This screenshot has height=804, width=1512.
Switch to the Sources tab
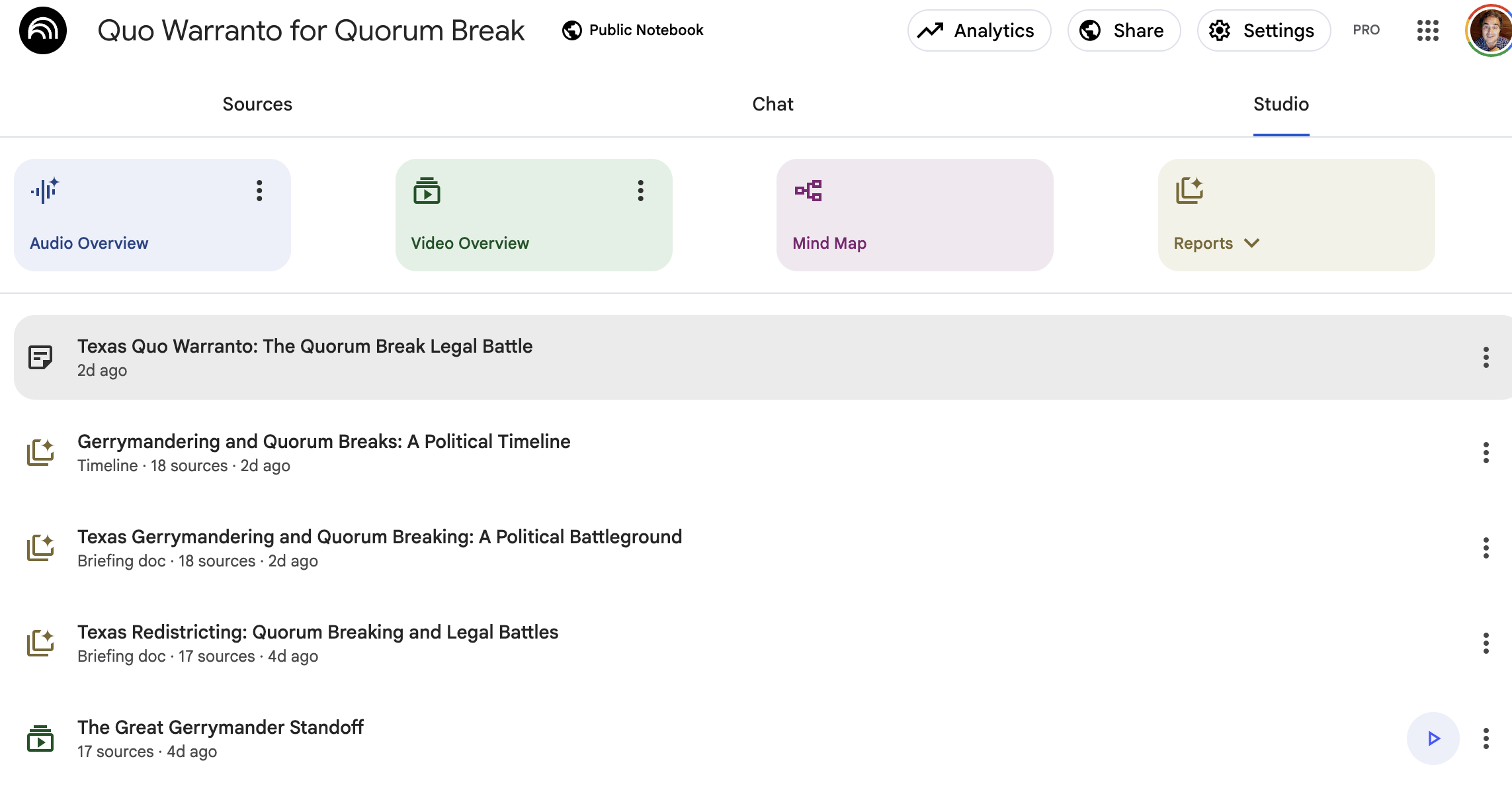click(257, 104)
